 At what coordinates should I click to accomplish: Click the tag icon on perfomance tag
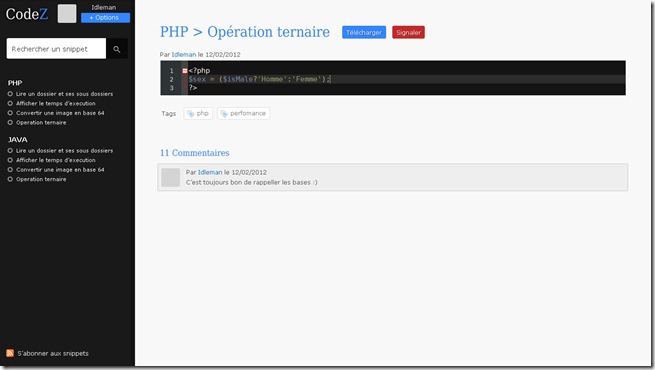click(x=224, y=114)
